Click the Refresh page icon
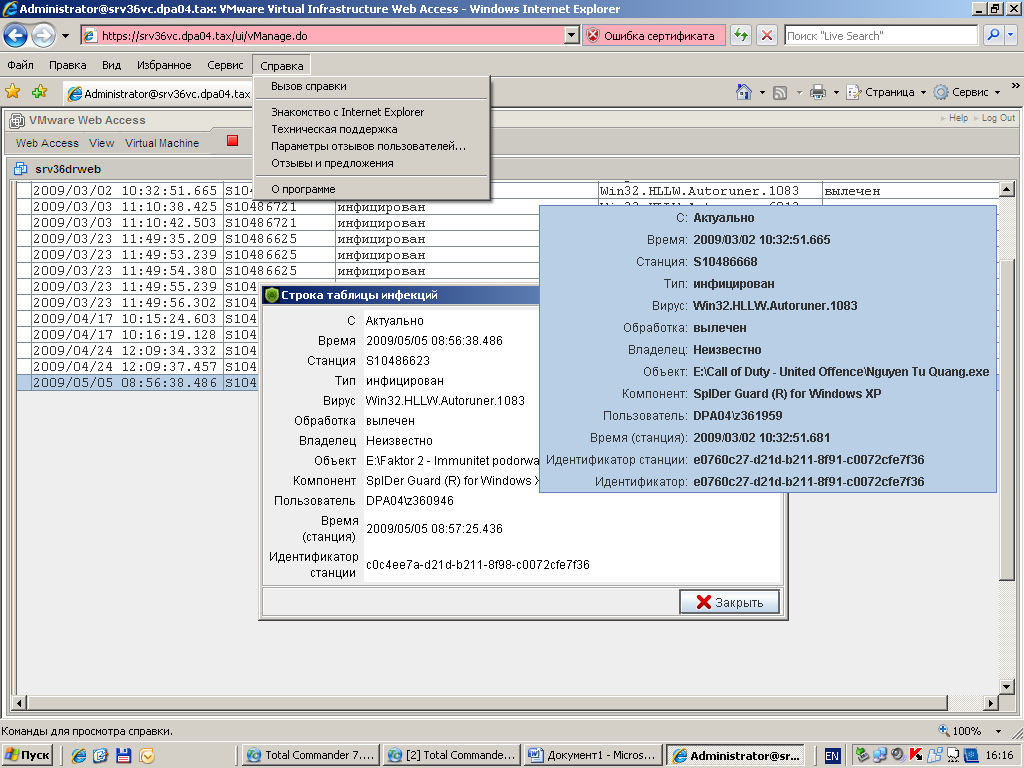 click(741, 36)
